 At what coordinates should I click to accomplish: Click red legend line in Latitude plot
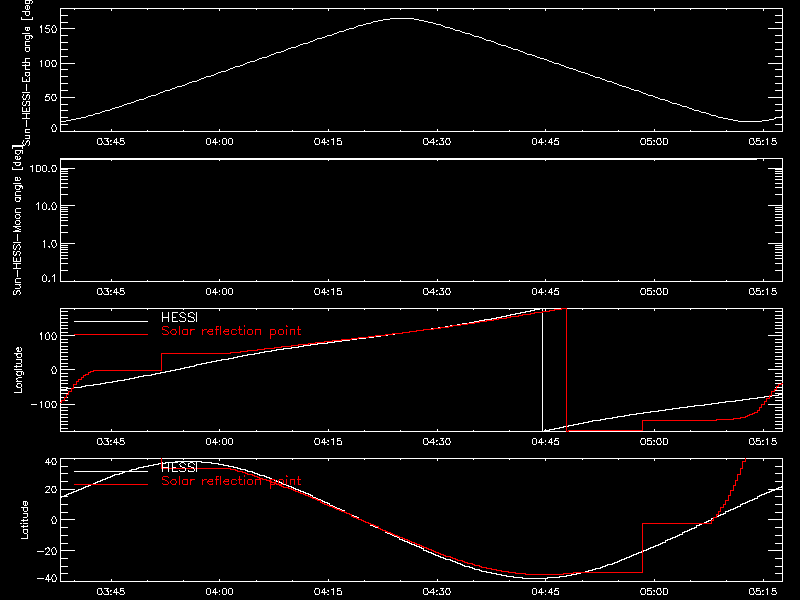pyautogui.click(x=111, y=485)
